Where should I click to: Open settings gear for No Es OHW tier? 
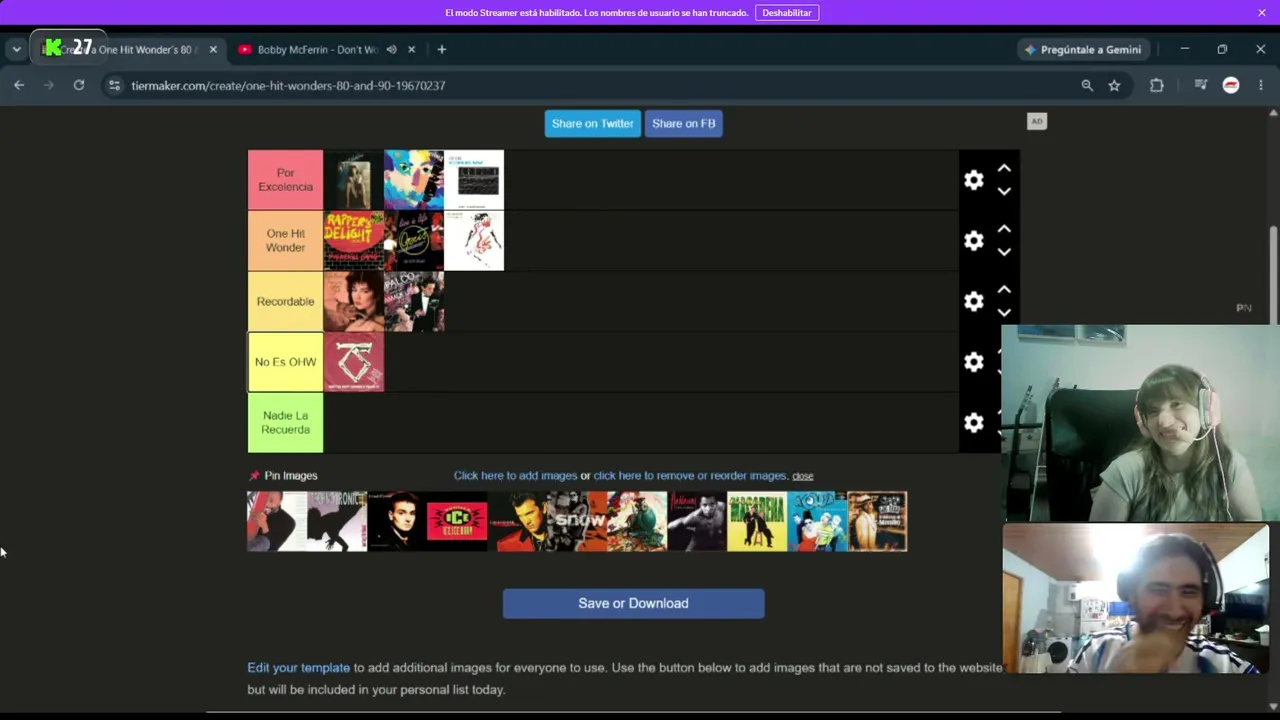pos(974,362)
